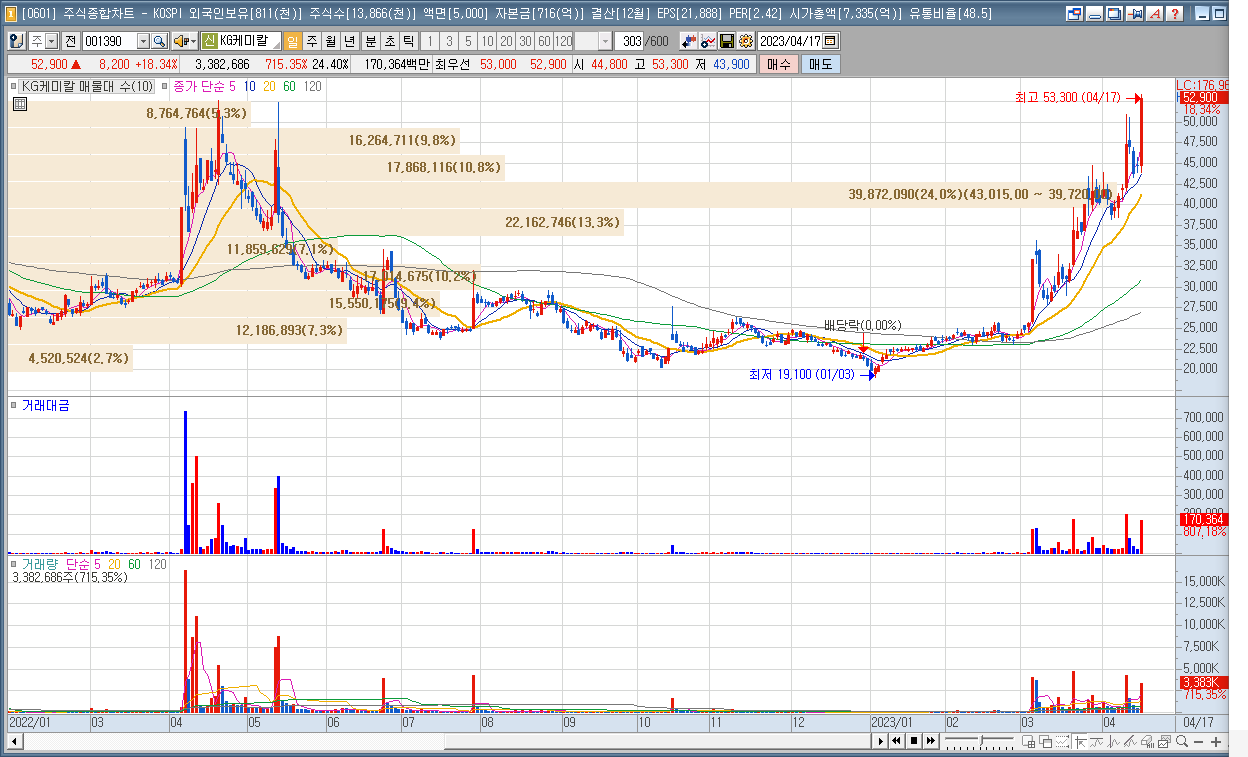The height and width of the screenshot is (757, 1248).
Task: Click the overlapping windows icon at bottom
Action: pos(1046,741)
